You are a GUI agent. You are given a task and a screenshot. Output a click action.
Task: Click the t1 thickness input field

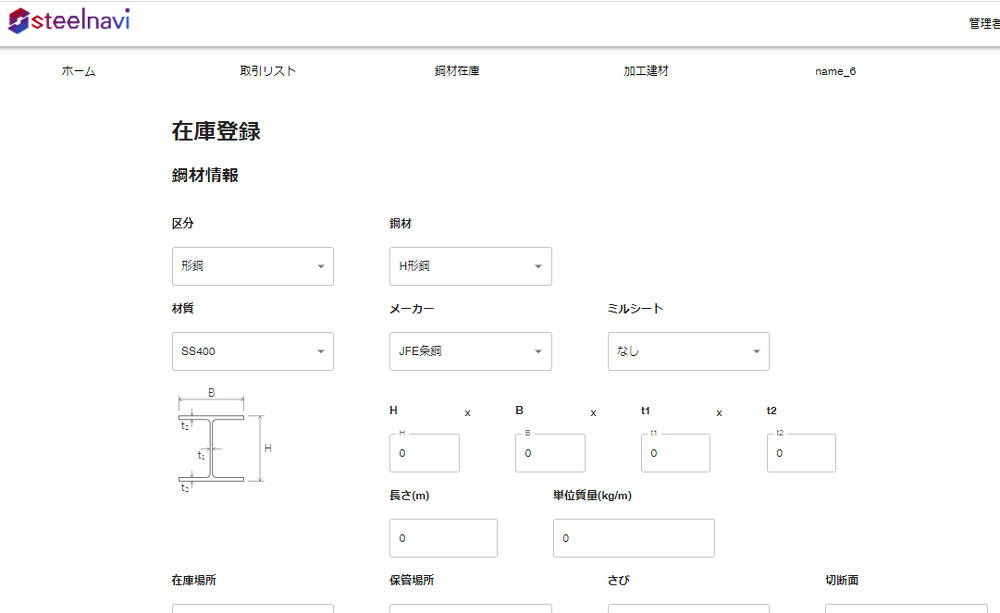coord(676,453)
